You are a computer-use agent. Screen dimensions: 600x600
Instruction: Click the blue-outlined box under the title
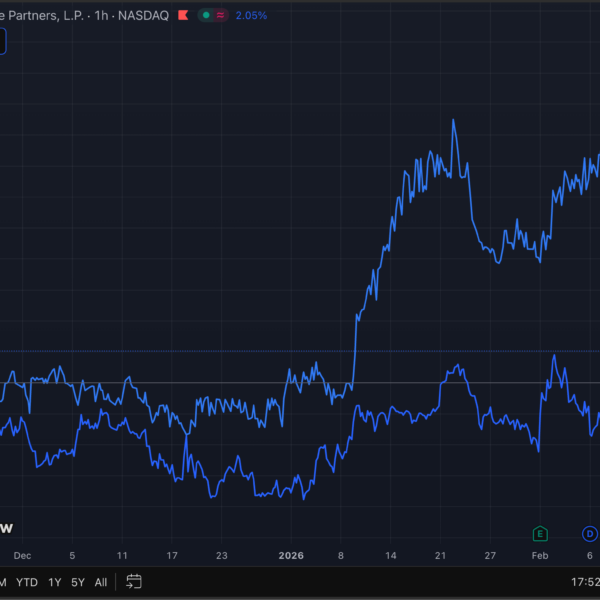point(3,41)
